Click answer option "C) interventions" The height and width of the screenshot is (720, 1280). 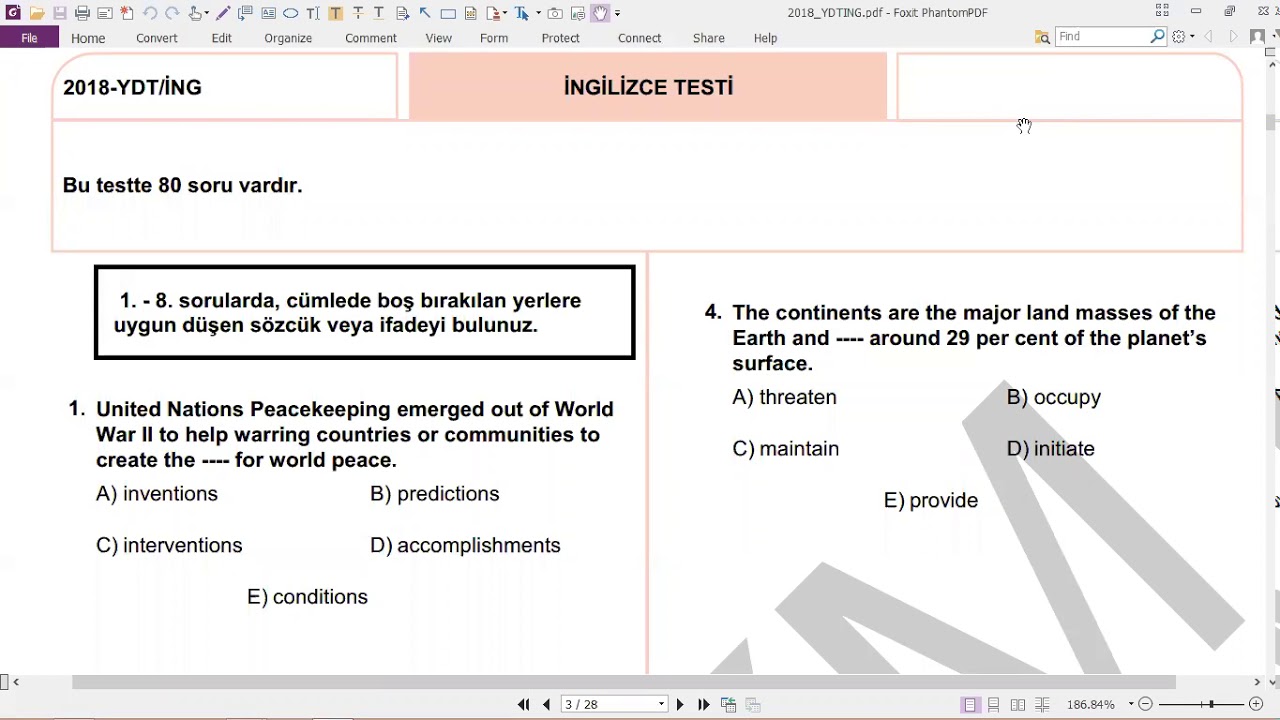[x=169, y=545]
